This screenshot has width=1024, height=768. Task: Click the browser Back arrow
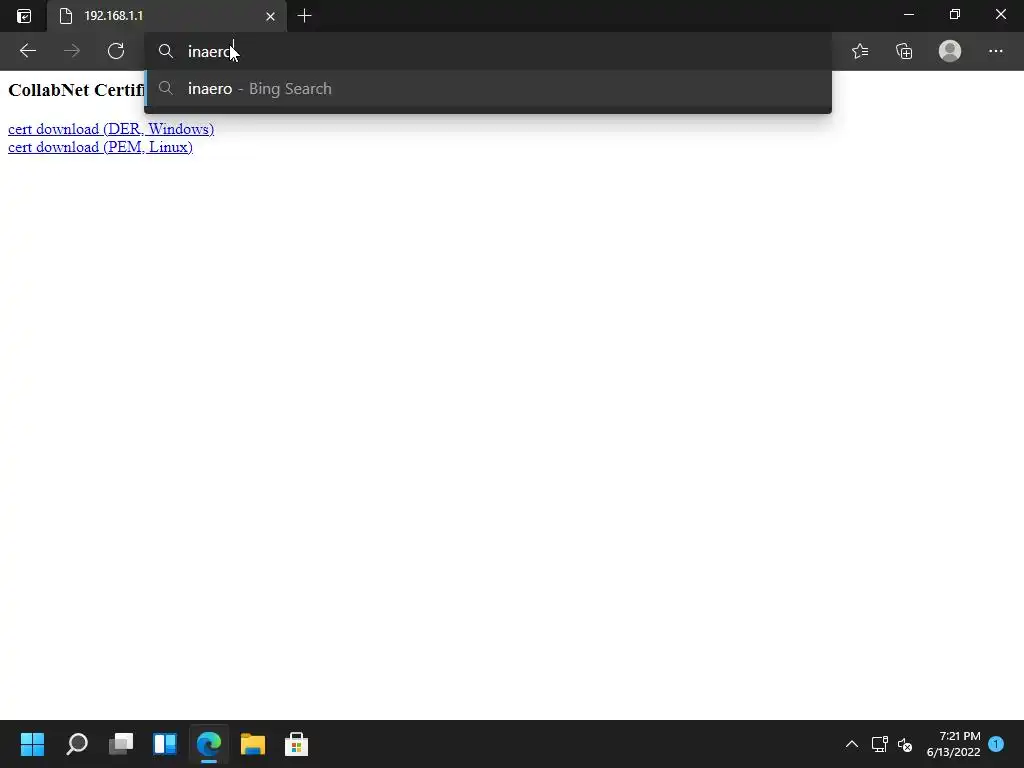pyautogui.click(x=27, y=51)
